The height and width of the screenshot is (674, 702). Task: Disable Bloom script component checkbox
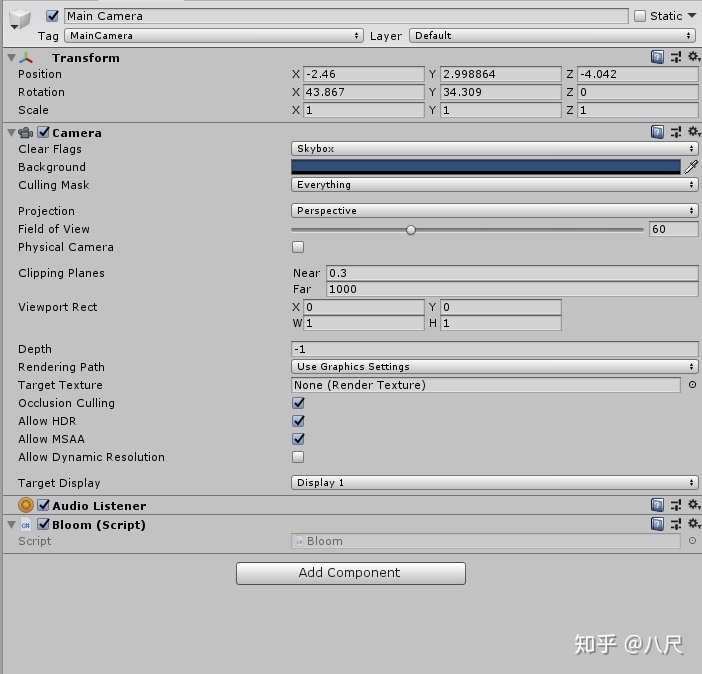point(43,524)
